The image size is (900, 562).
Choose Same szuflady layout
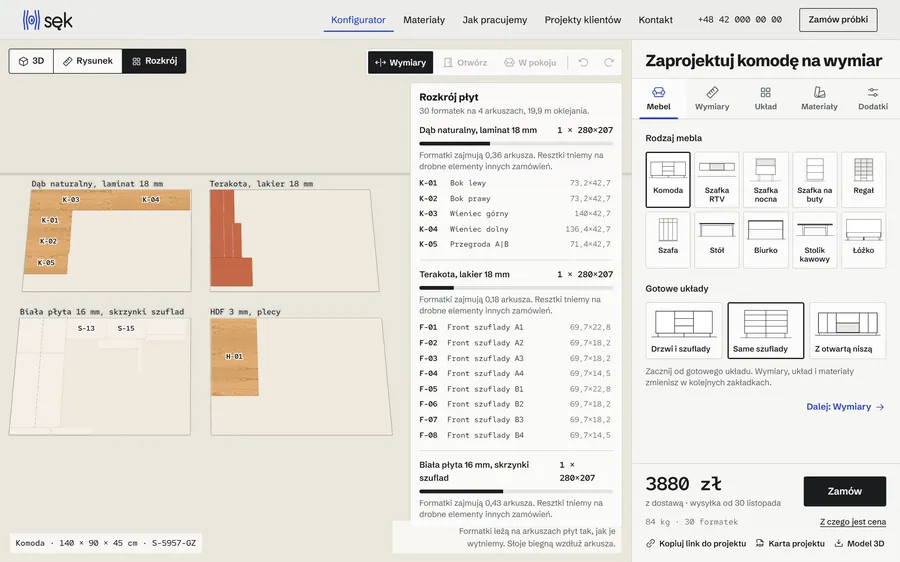pyautogui.click(x=766, y=331)
